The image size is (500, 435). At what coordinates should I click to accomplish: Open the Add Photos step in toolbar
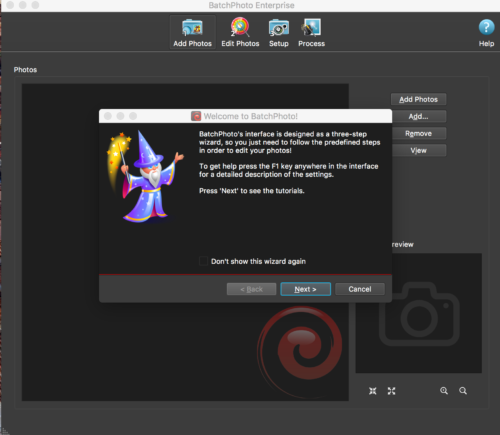pos(192,33)
